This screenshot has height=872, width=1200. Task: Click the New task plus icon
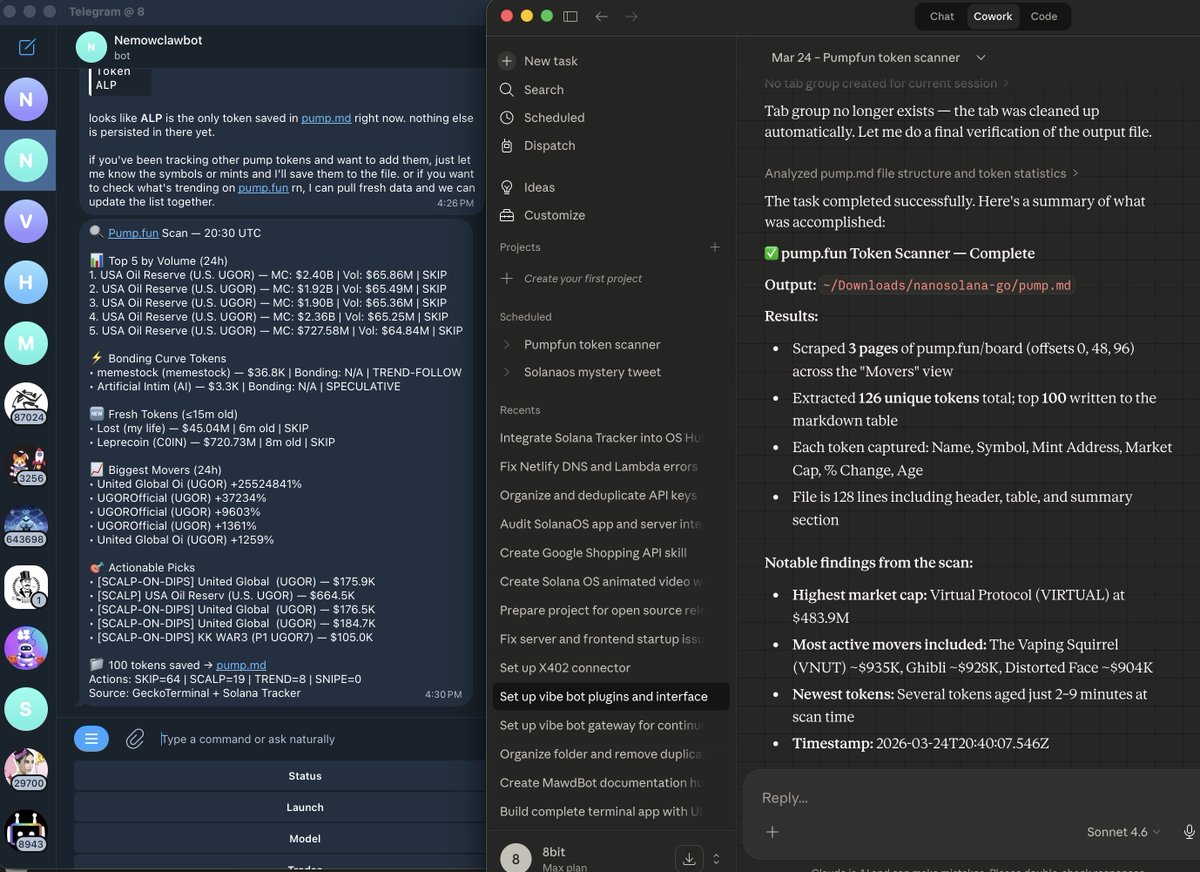[x=507, y=61]
